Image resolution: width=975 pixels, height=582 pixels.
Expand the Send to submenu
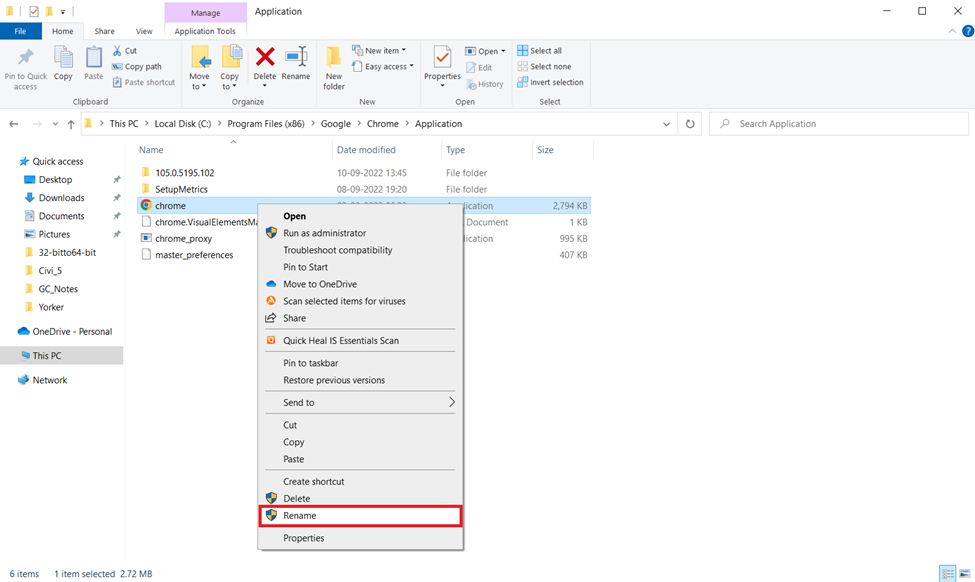tap(360, 402)
